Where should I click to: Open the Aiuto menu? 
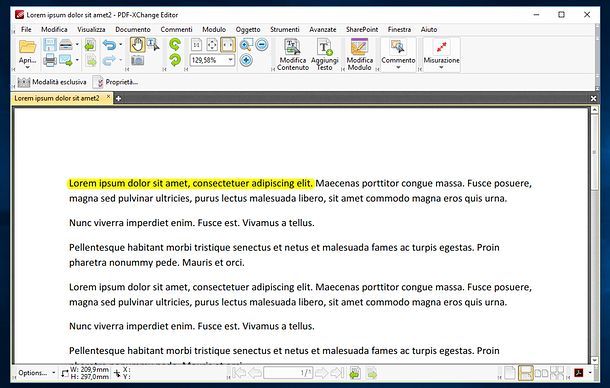coord(429,29)
